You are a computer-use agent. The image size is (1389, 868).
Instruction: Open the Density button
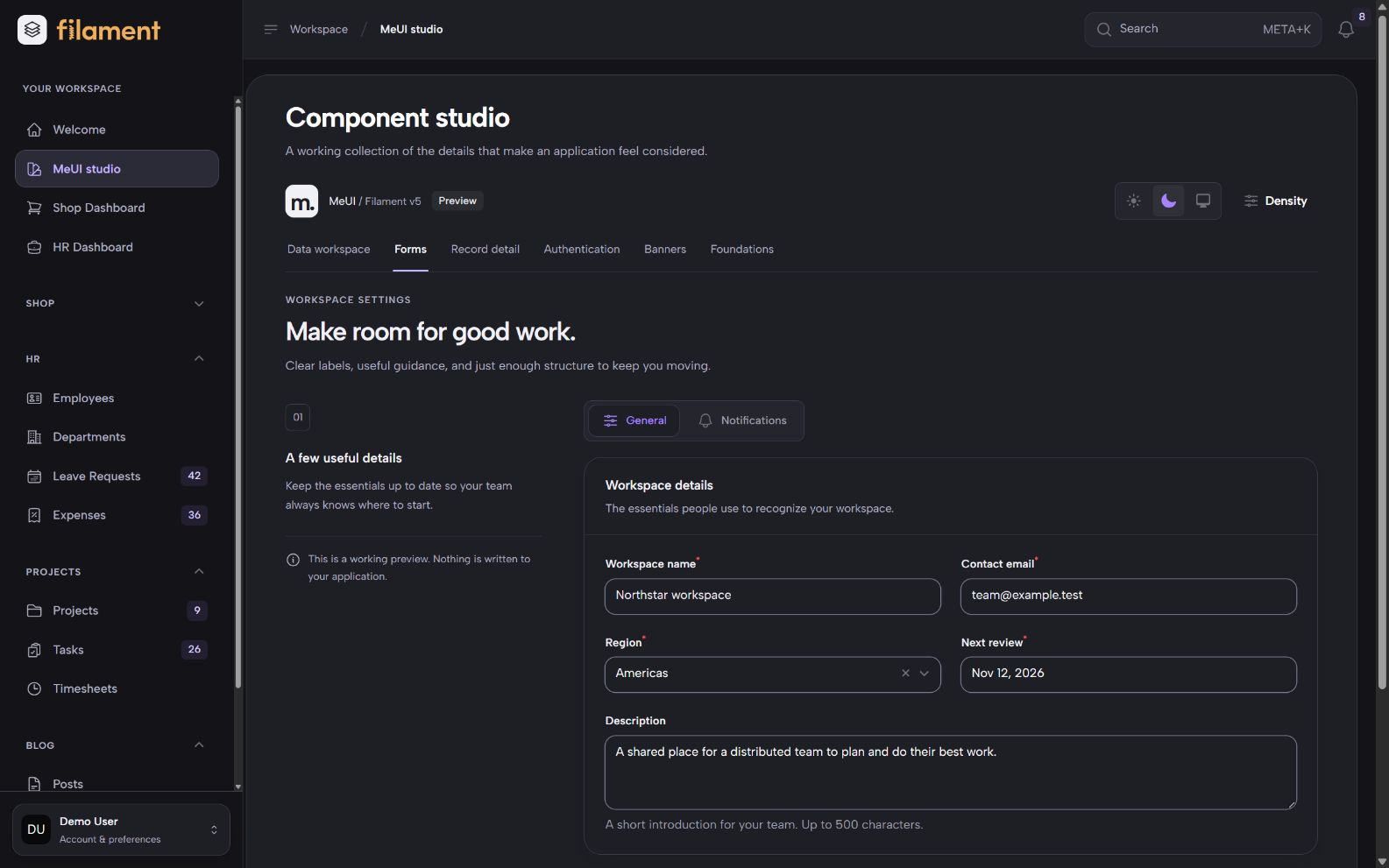(1275, 201)
